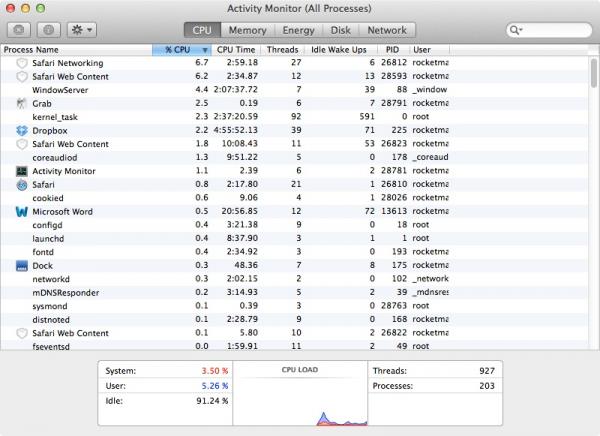Click the shield icon of Safari Web Content at 0.1% CPU
The width and height of the screenshot is (600, 436).
point(22,333)
